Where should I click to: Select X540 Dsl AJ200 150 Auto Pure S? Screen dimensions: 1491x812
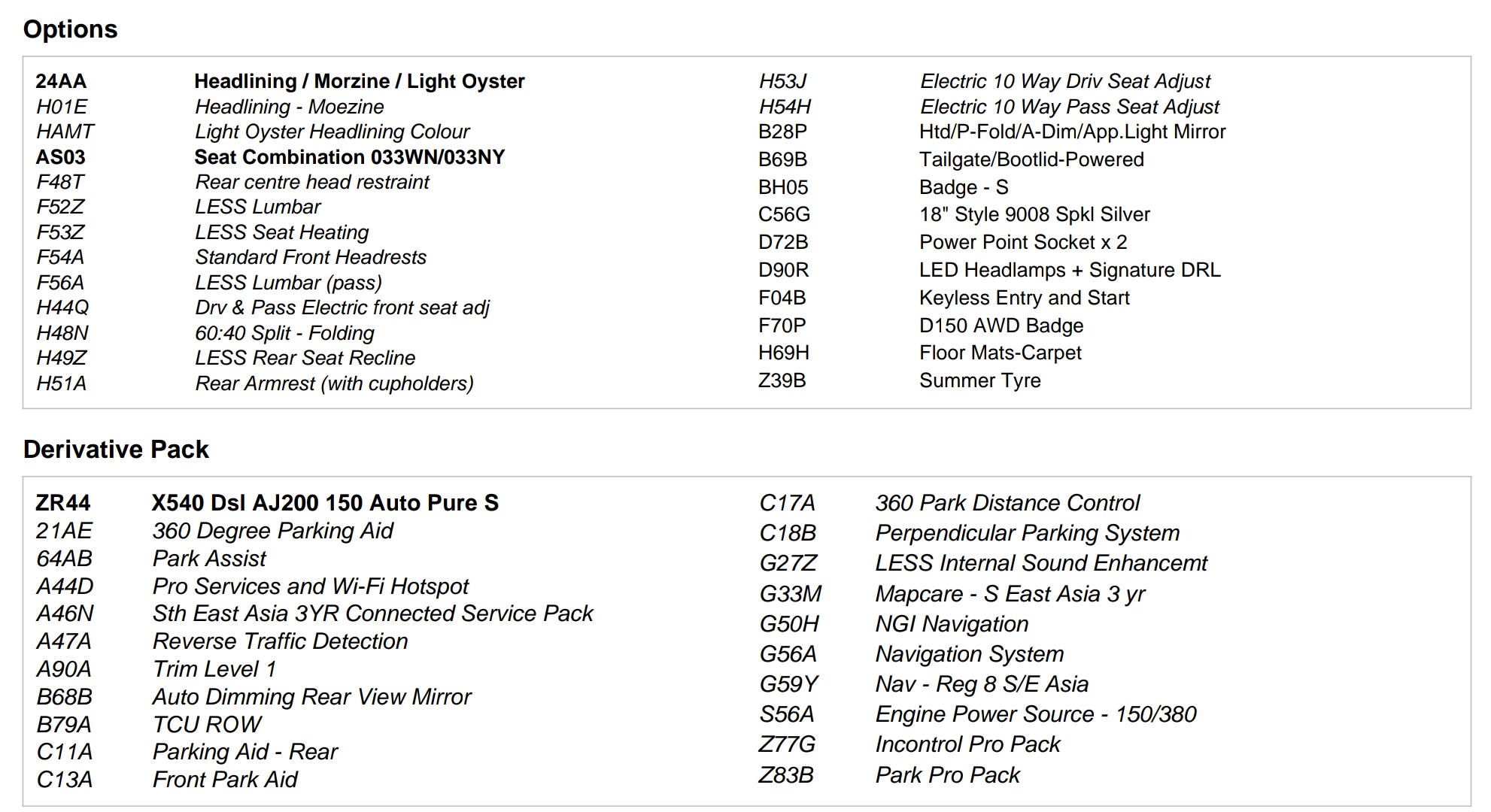[x=325, y=503]
